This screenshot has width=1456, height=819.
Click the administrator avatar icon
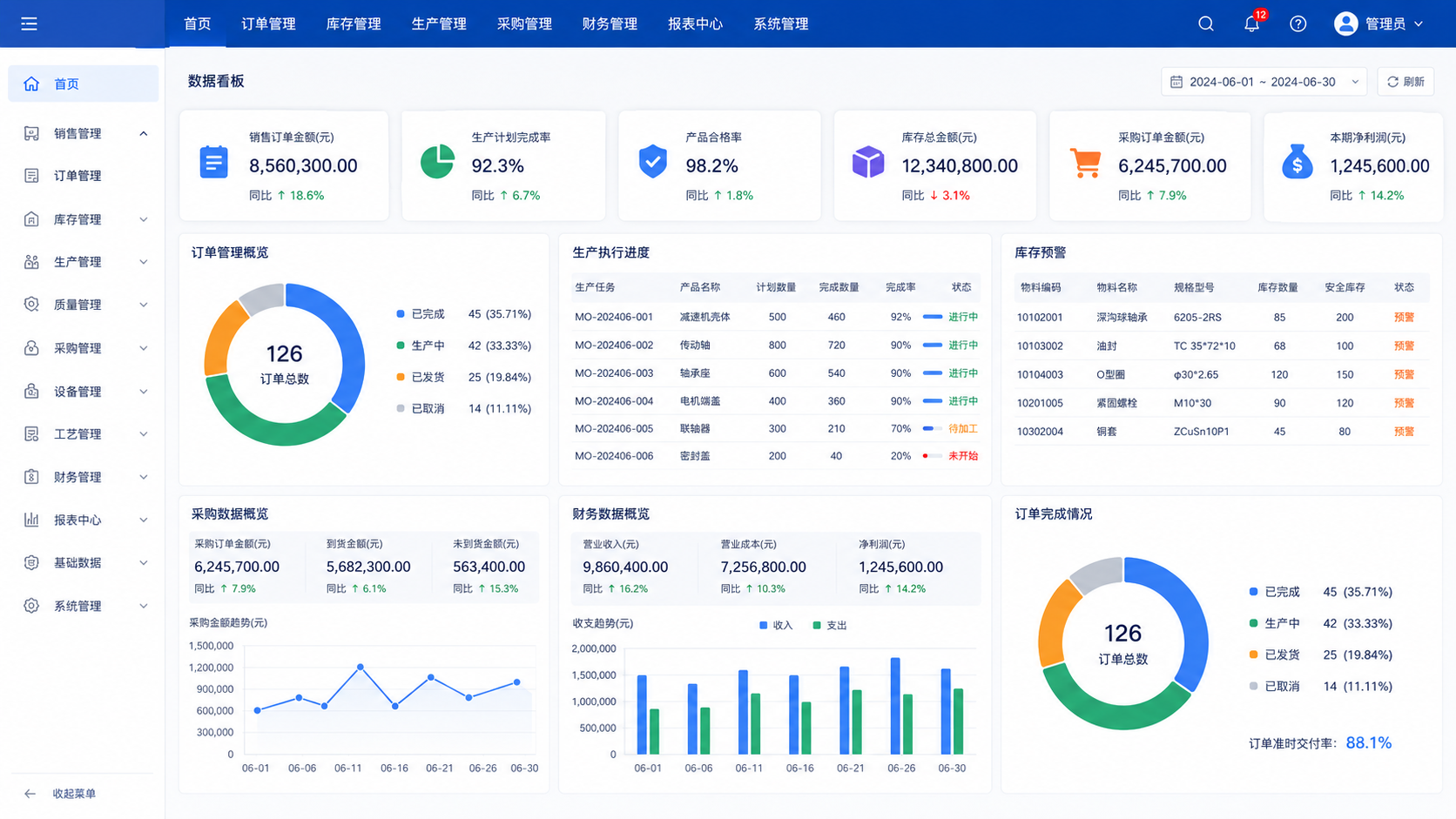pyautogui.click(x=1346, y=23)
